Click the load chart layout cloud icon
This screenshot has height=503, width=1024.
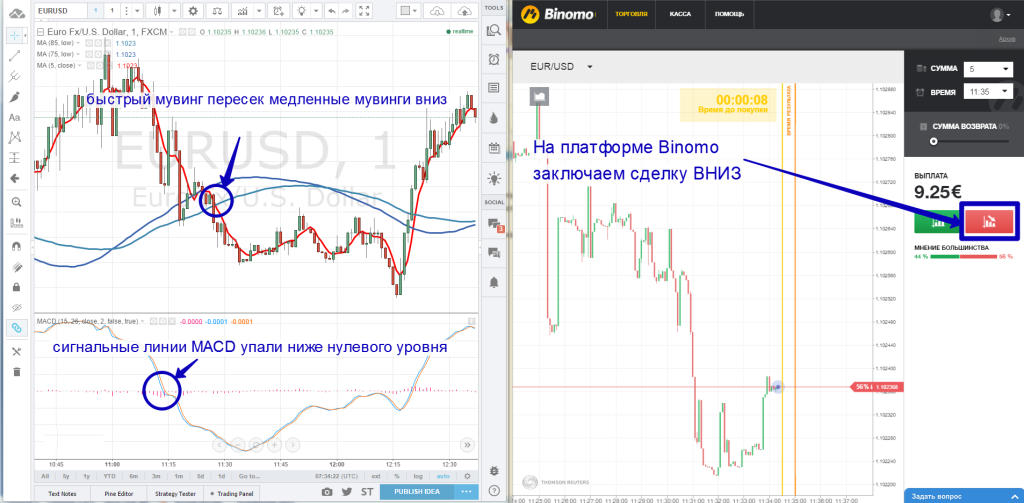click(438, 10)
